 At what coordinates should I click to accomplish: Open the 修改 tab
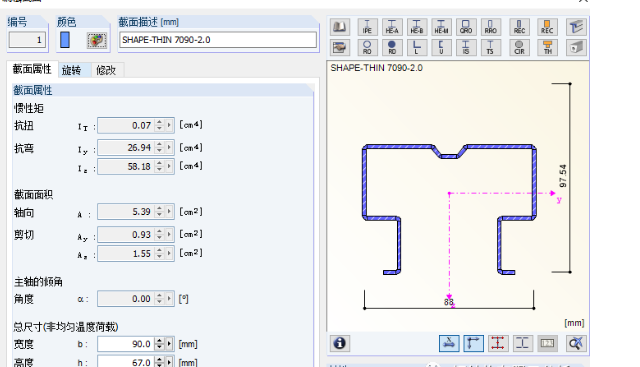click(x=106, y=70)
